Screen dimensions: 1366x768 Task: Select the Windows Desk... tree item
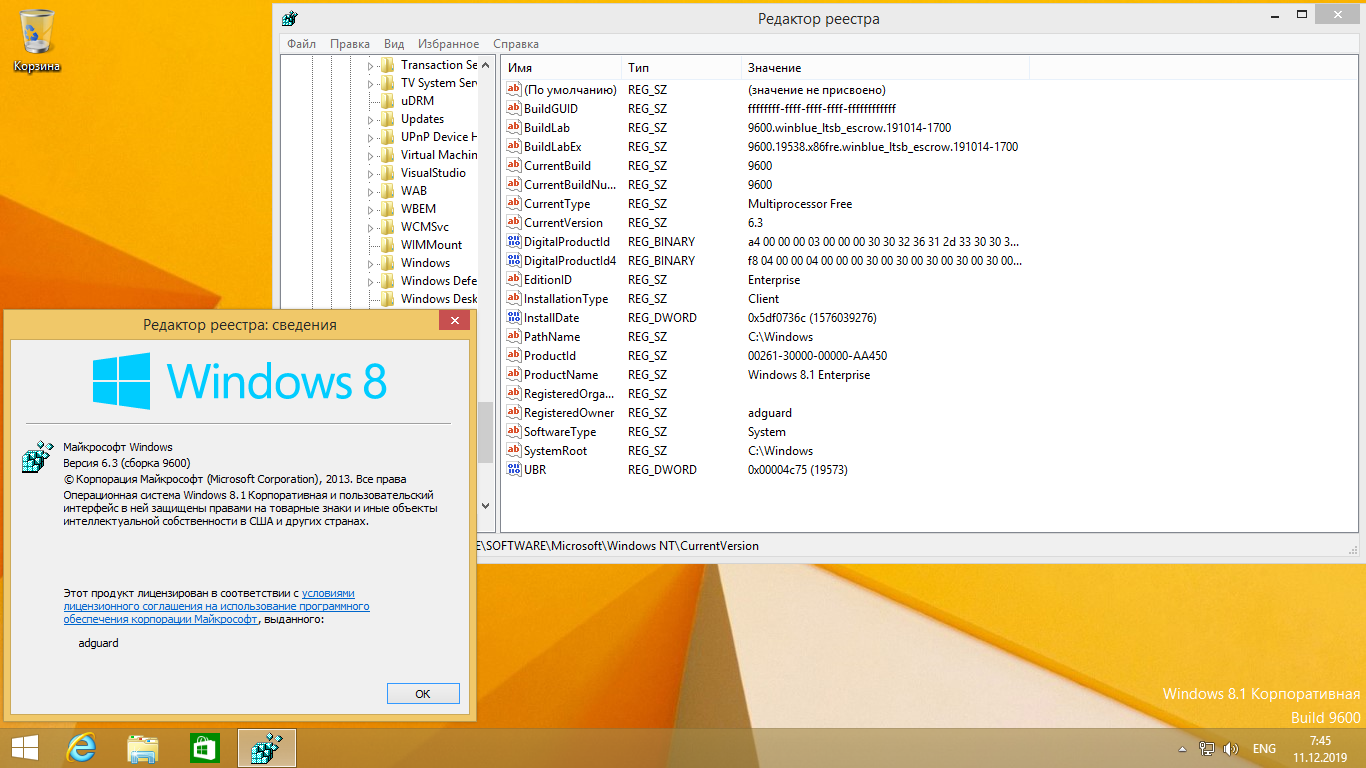[x=439, y=299]
